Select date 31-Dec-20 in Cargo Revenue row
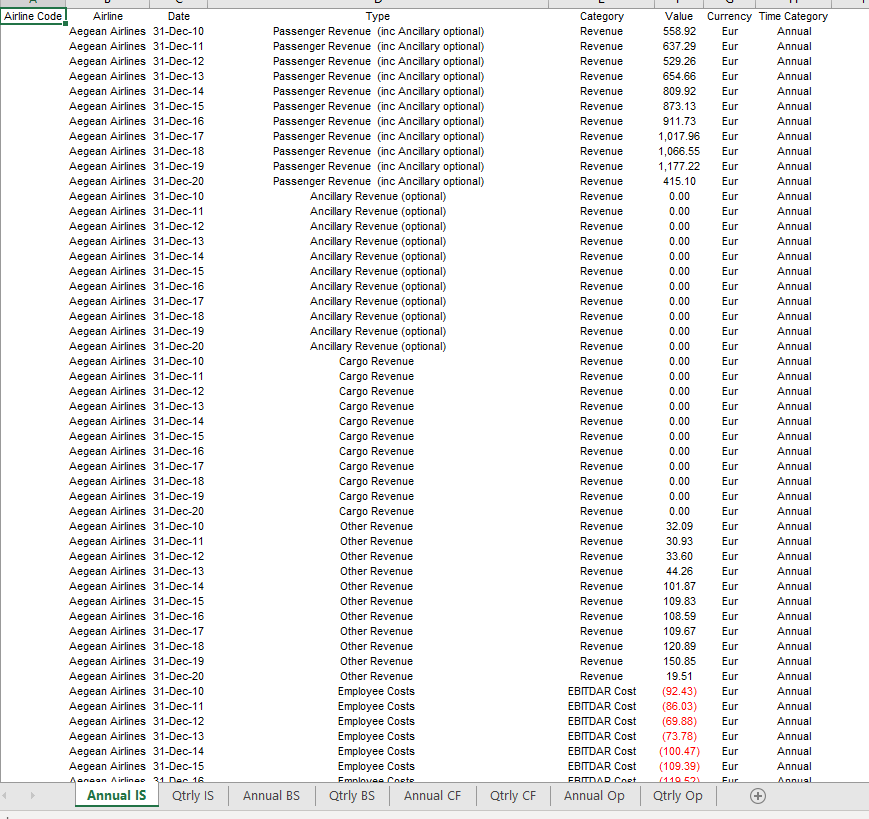The height and width of the screenshot is (819, 869). (178, 511)
